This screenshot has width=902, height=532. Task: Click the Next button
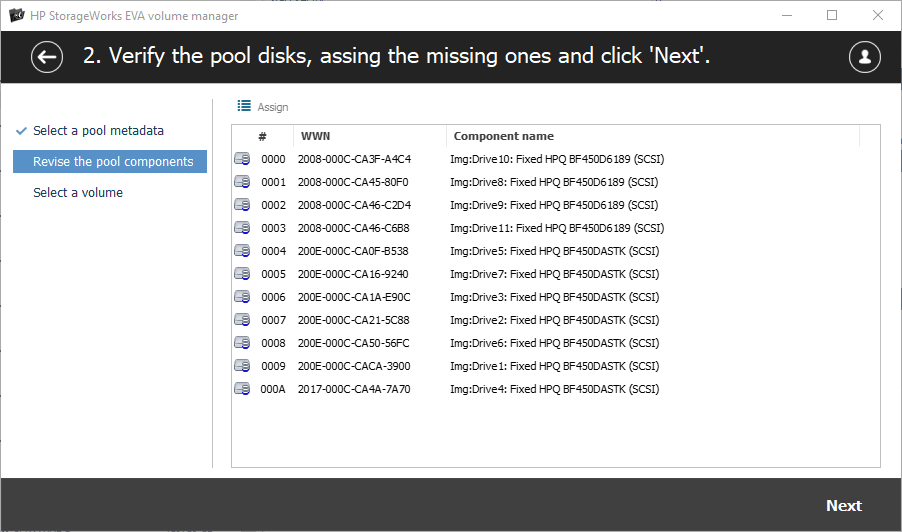843,506
